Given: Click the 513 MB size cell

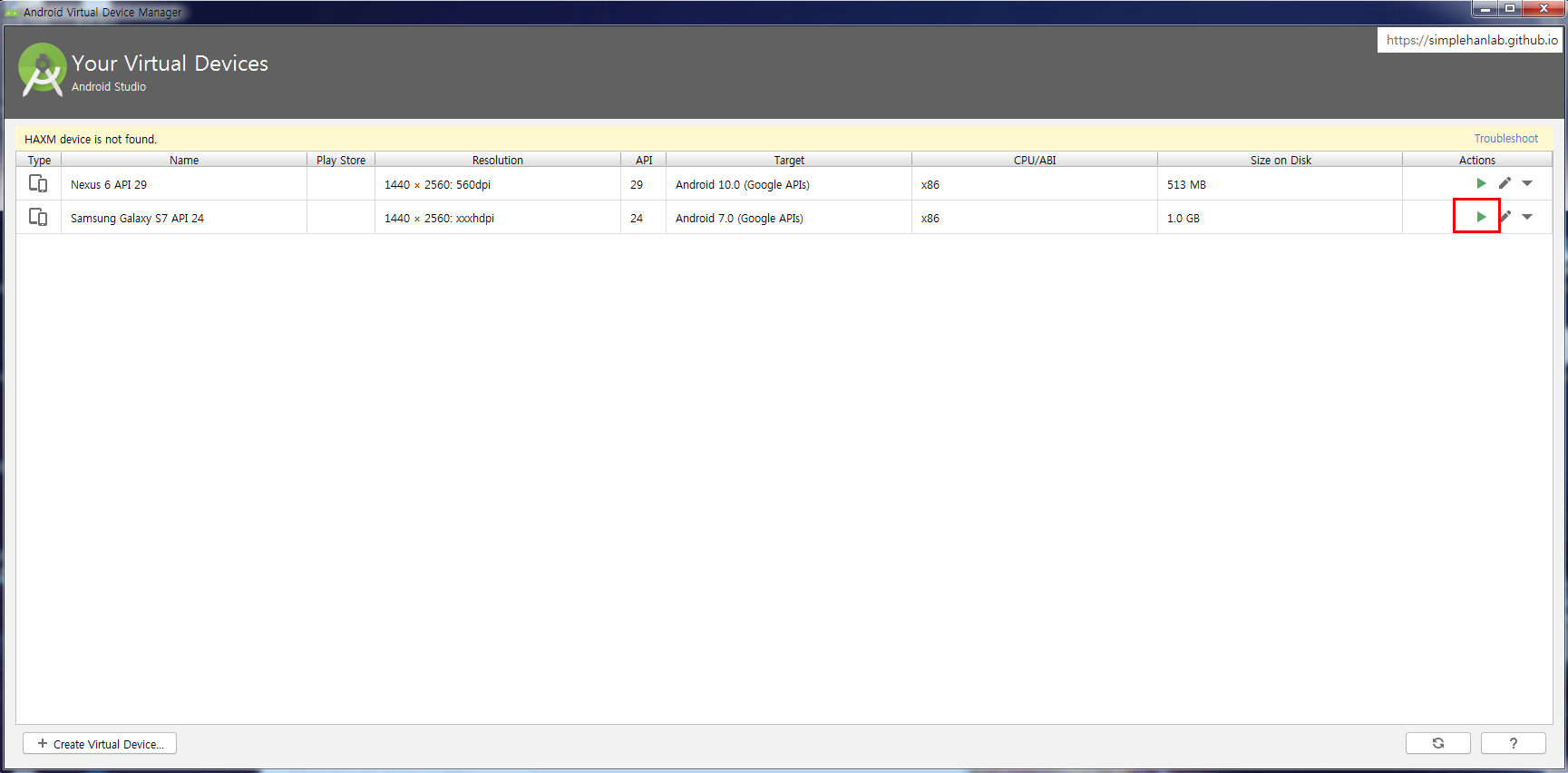Looking at the screenshot, I should (1281, 184).
